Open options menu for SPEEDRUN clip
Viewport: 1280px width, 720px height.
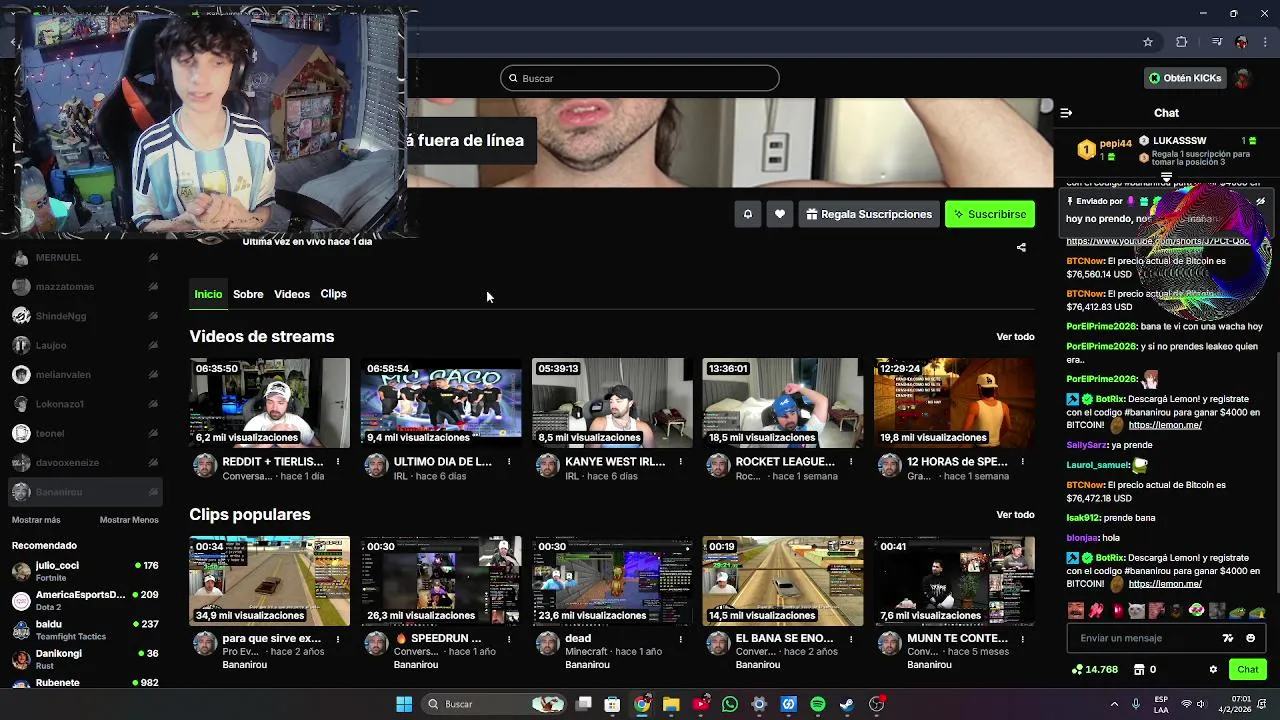click(x=509, y=638)
